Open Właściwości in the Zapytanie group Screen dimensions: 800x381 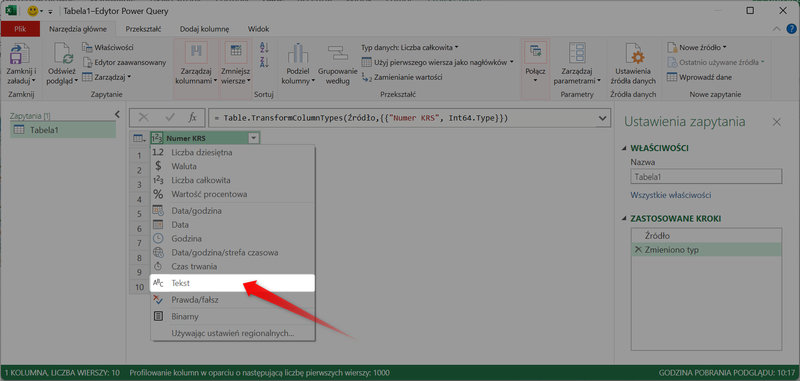coord(108,47)
